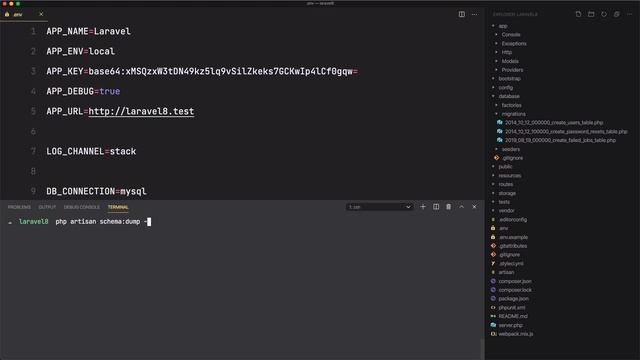Kill terminal with trash icon
Image resolution: width=640 pixels, height=360 pixels.
[449, 207]
